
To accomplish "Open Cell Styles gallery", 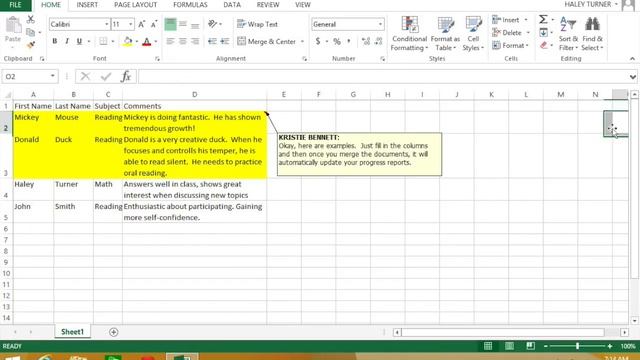I will [473, 34].
